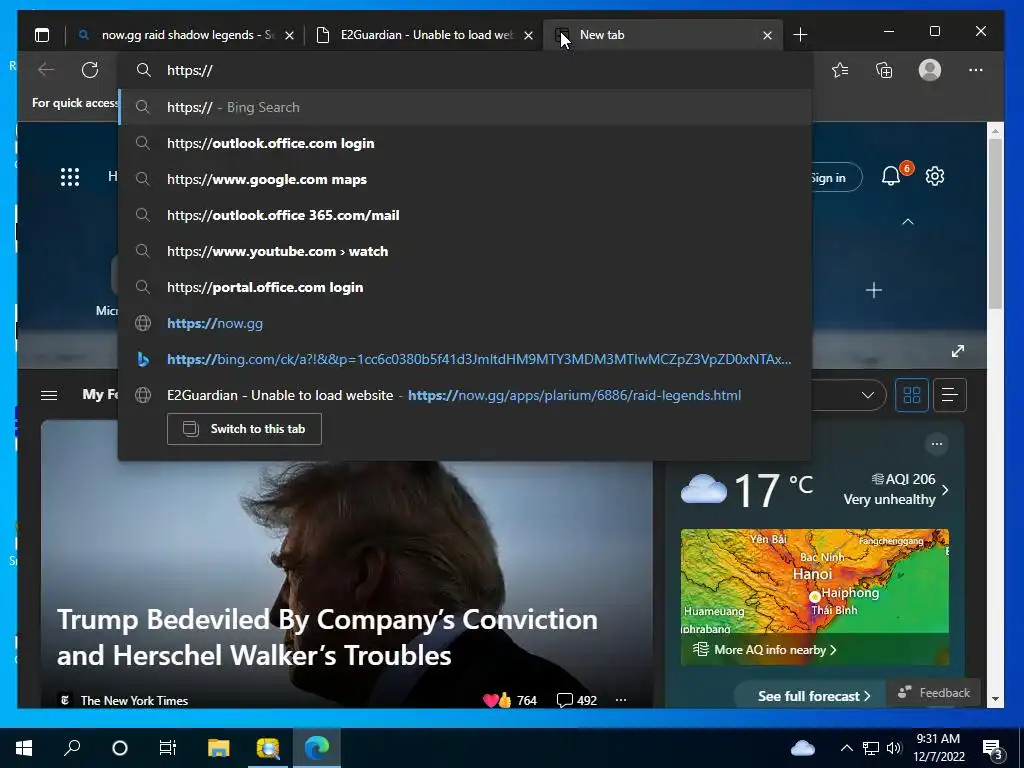Expand the feed layout dropdown chevron
The height and width of the screenshot is (768, 1024).
tap(867, 395)
